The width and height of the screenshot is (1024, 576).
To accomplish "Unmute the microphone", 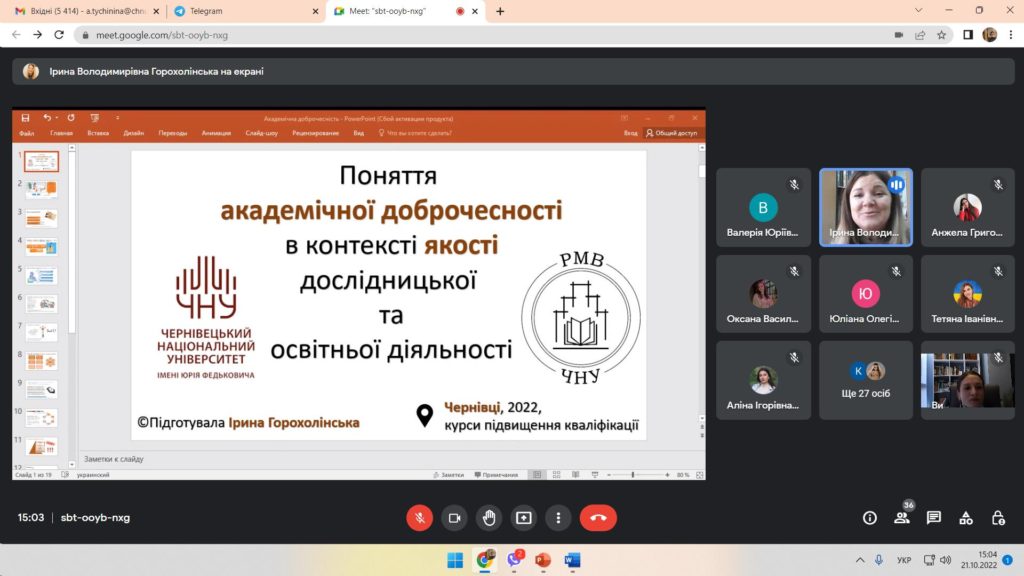I will tap(419, 518).
